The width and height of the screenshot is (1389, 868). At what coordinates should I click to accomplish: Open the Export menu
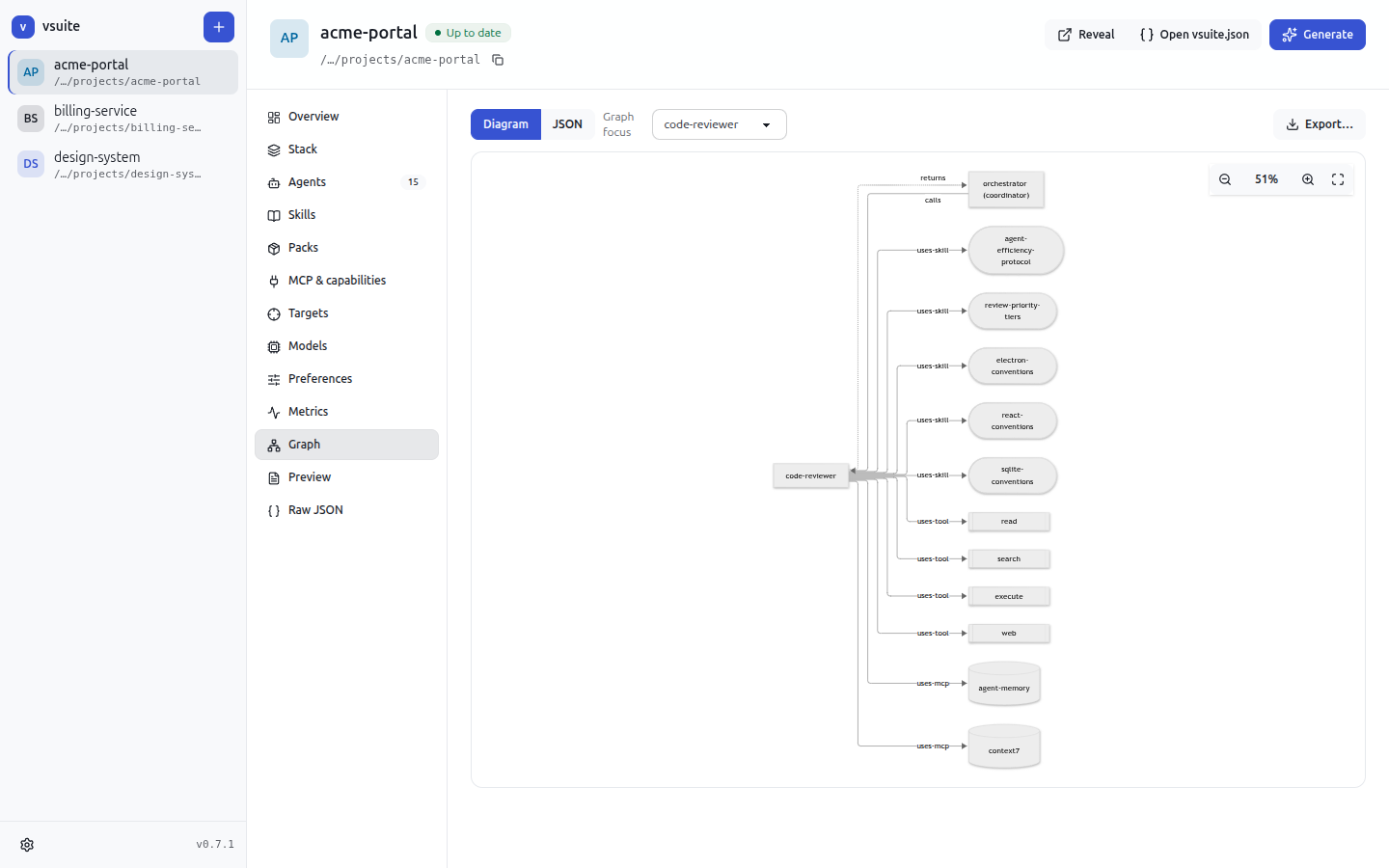[x=1320, y=124]
